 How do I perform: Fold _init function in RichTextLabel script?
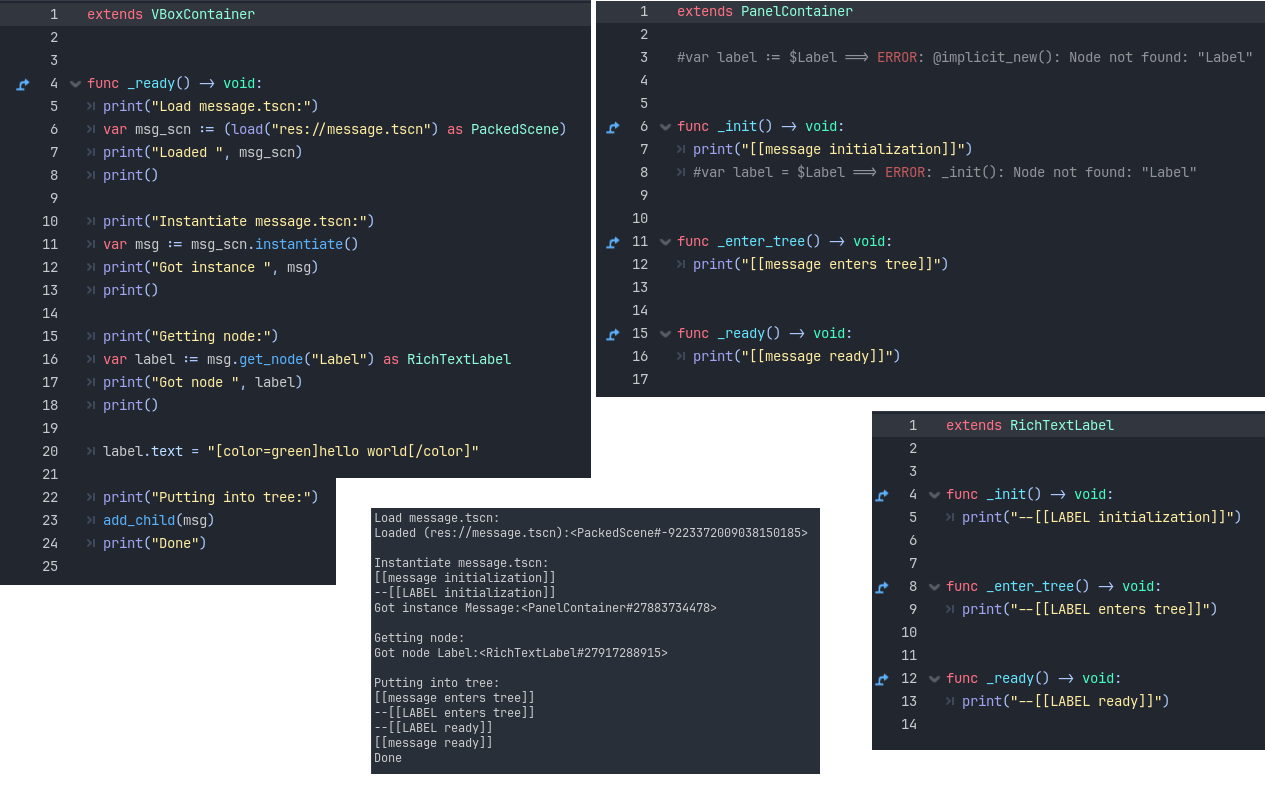(934, 495)
